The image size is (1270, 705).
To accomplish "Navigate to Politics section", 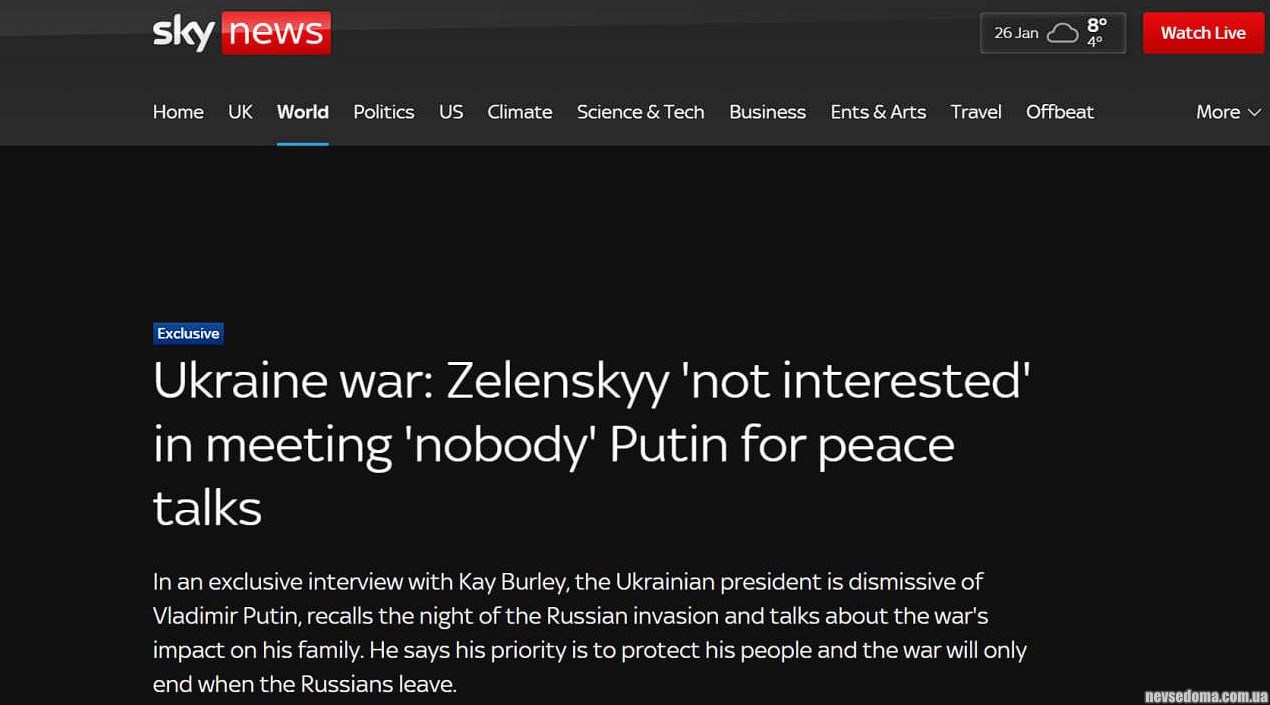I will coord(383,112).
